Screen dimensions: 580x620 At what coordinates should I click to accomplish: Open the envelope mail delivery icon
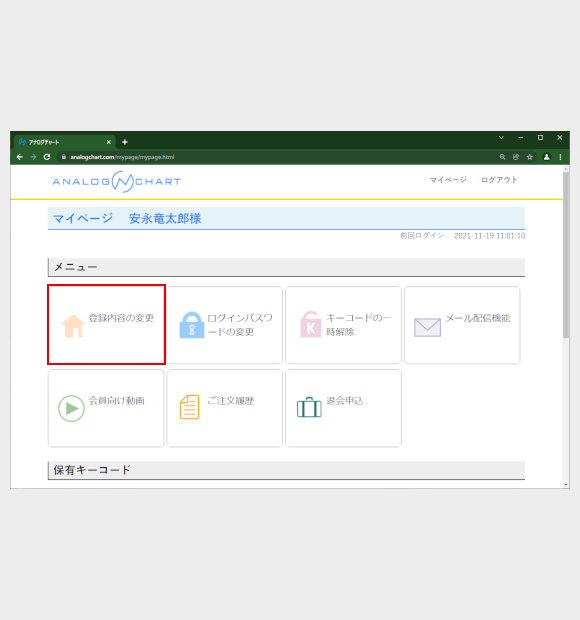click(427, 327)
